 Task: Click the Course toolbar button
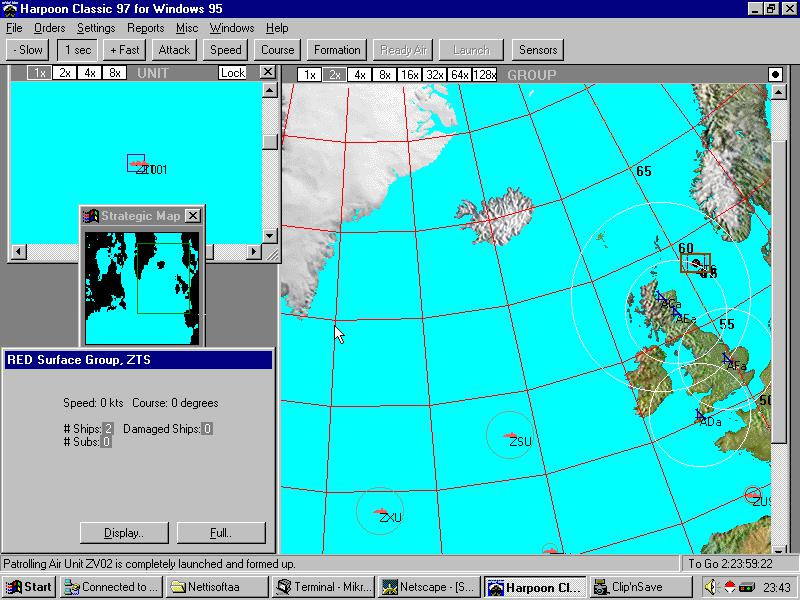278,50
